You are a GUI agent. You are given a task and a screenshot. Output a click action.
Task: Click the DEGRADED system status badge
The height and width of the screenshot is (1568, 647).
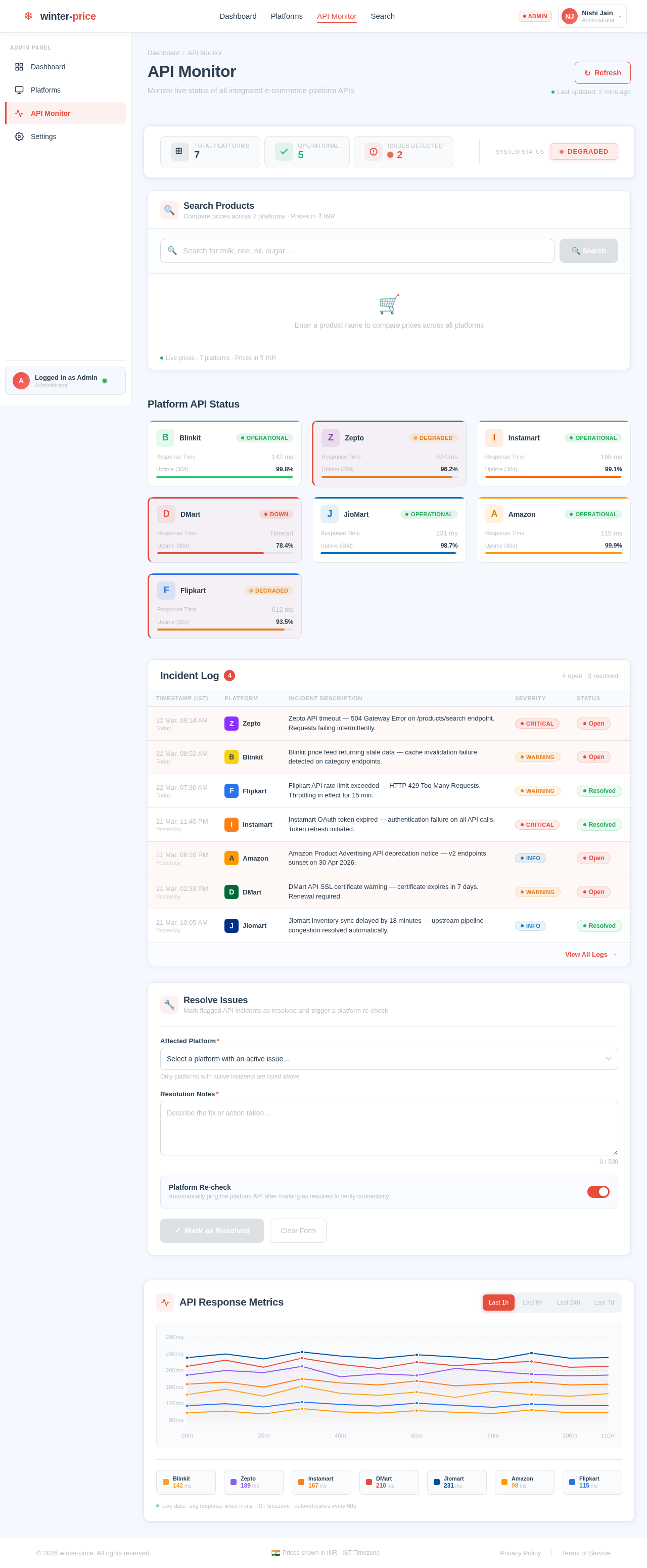584,152
